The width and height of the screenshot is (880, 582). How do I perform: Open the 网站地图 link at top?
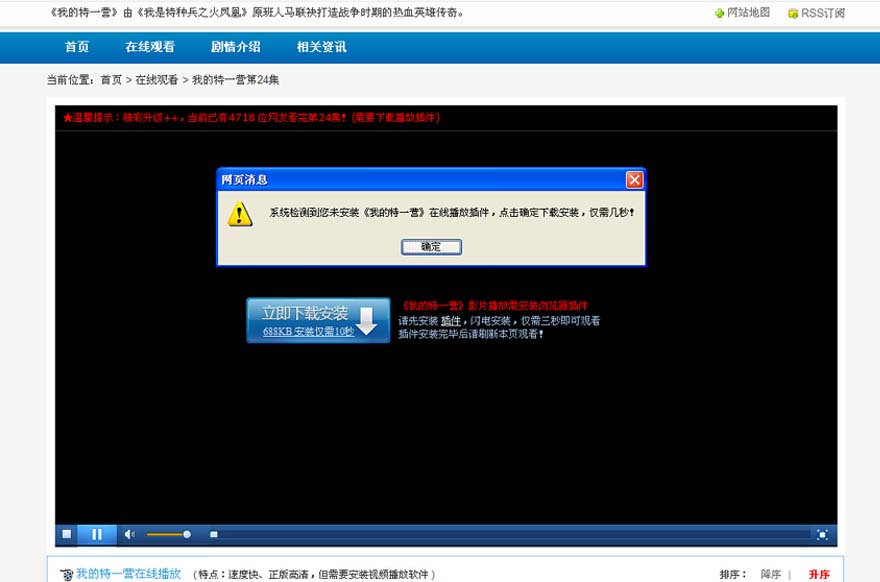point(747,13)
